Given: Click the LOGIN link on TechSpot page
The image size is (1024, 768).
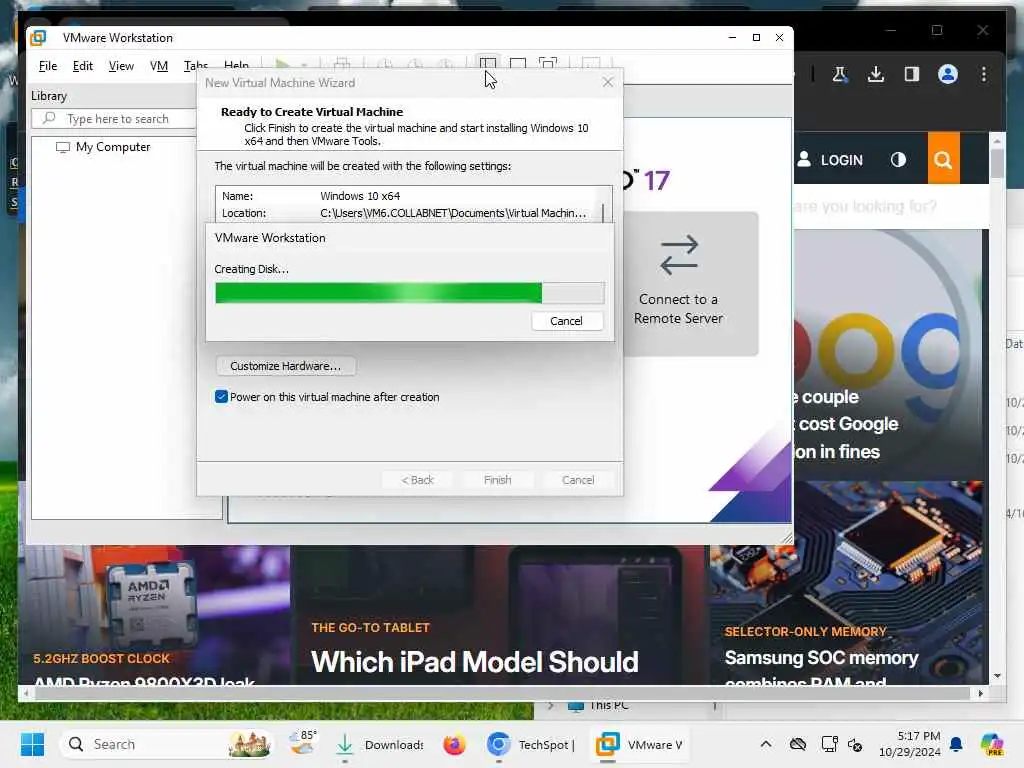Looking at the screenshot, I should click(x=830, y=160).
